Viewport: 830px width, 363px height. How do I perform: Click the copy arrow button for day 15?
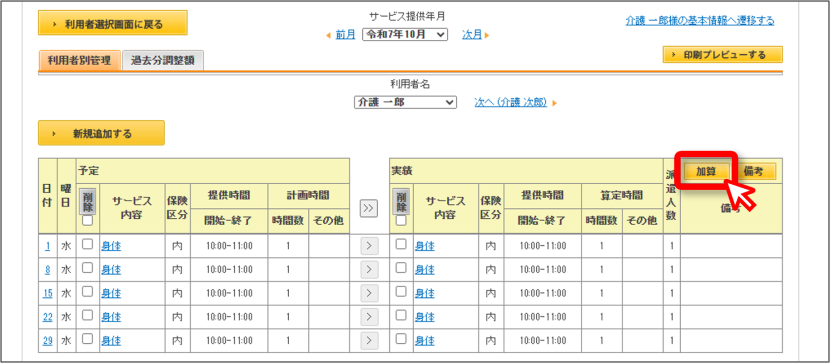pos(369,293)
